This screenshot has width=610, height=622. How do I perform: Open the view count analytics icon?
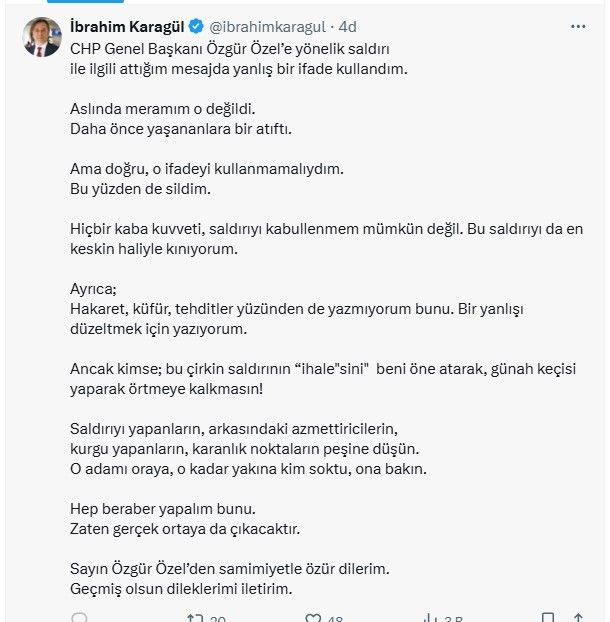[427, 617]
